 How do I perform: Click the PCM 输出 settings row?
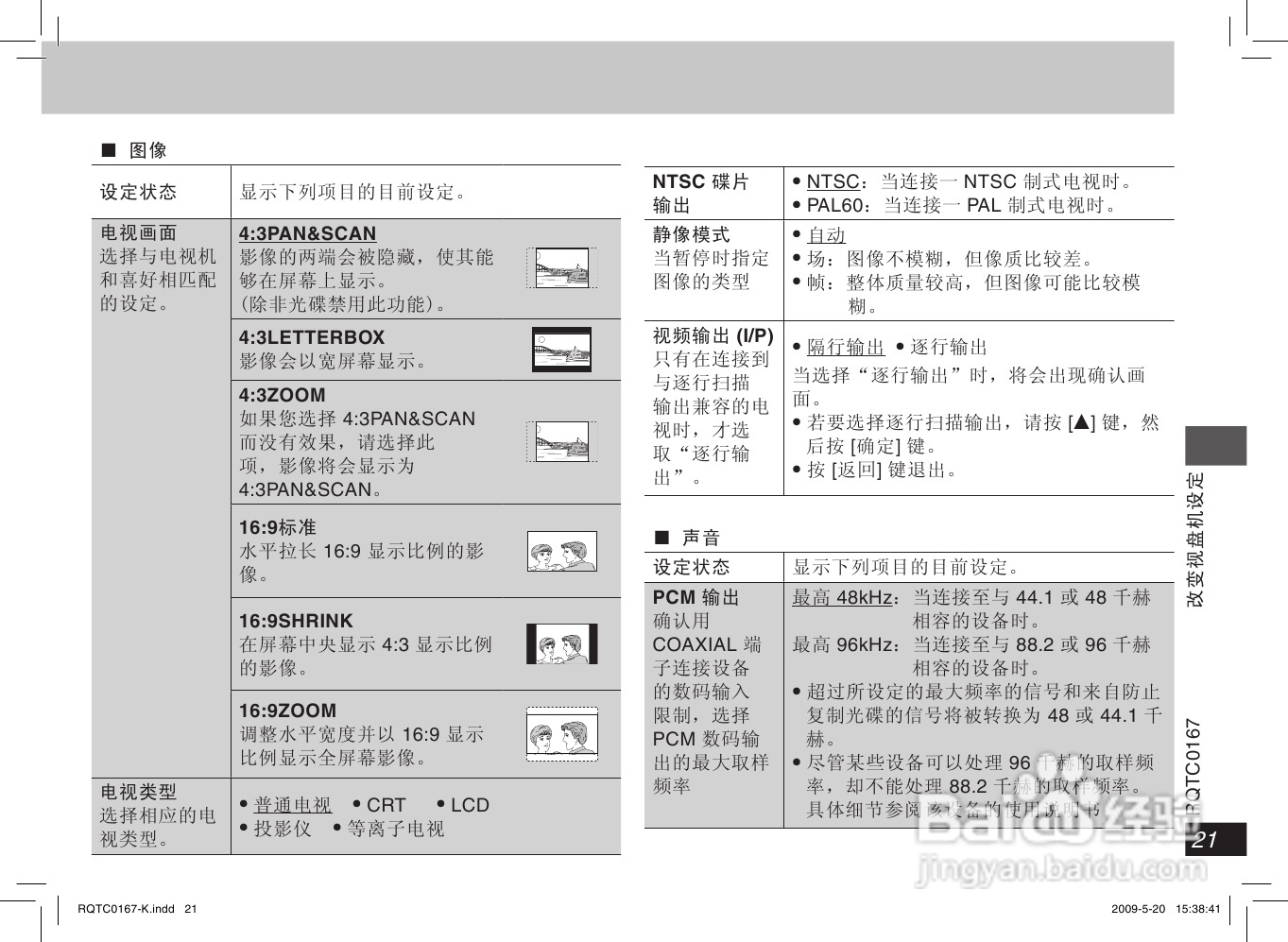tap(696, 597)
